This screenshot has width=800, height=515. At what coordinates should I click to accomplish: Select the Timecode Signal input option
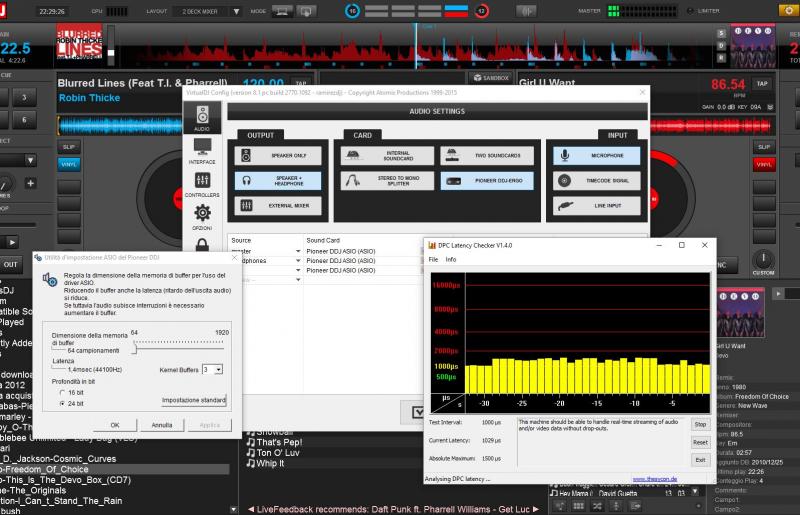click(x=595, y=181)
